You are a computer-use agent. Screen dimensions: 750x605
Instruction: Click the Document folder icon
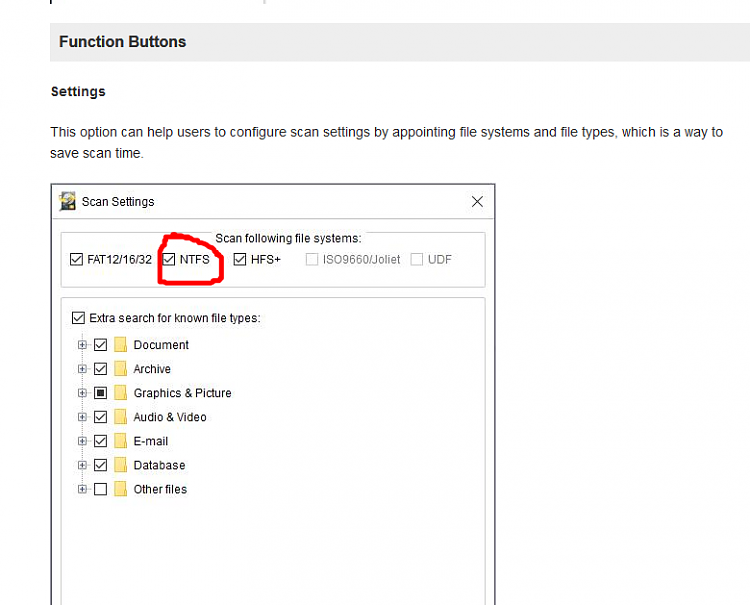pyautogui.click(x=121, y=344)
